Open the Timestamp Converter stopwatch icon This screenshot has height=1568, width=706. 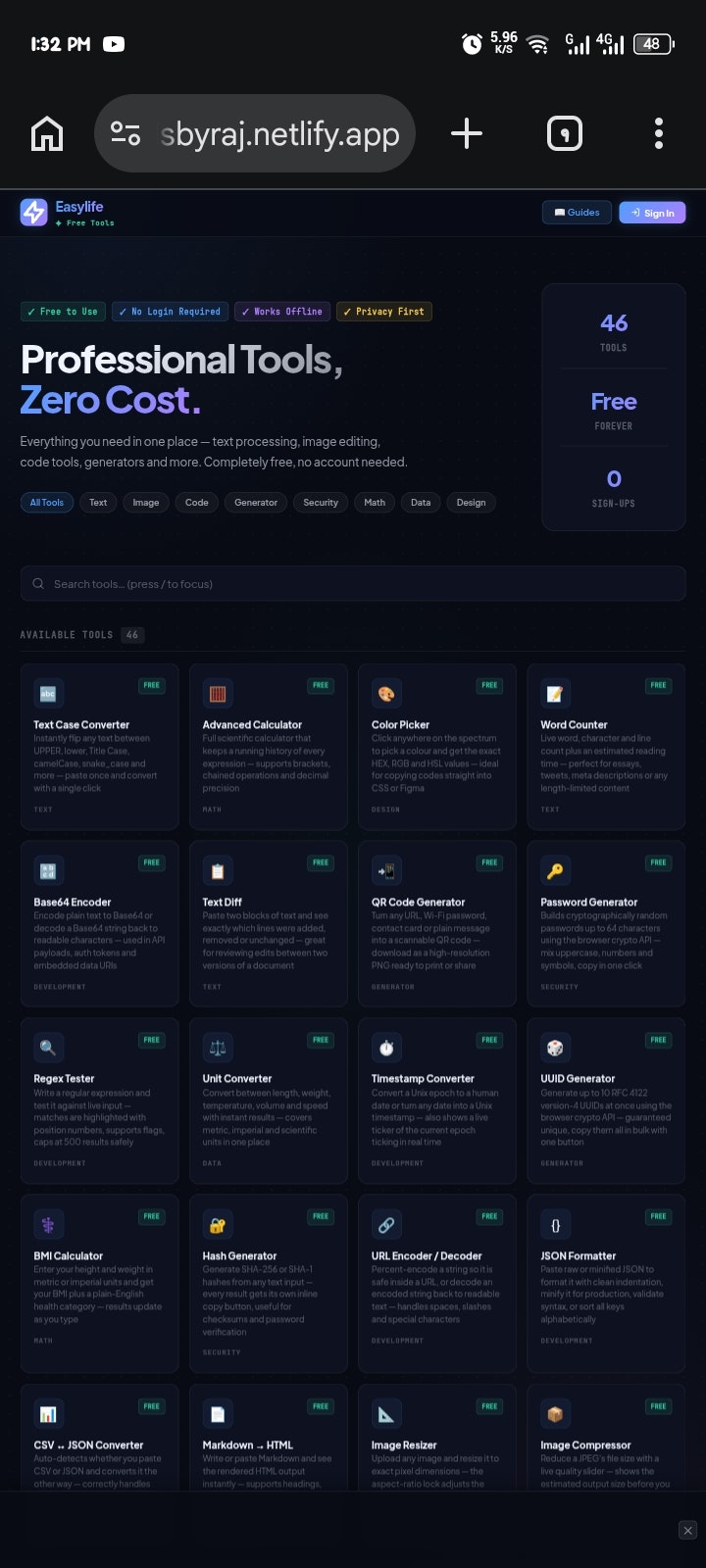[386, 1048]
